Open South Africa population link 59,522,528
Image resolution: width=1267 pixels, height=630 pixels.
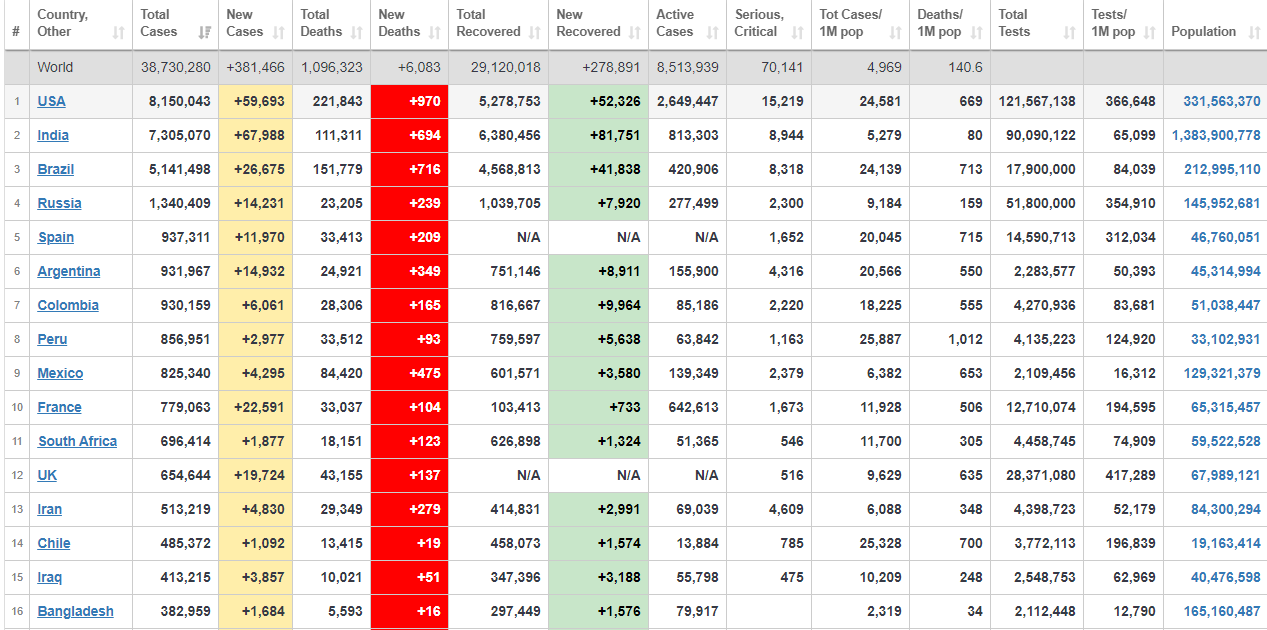pos(1226,441)
